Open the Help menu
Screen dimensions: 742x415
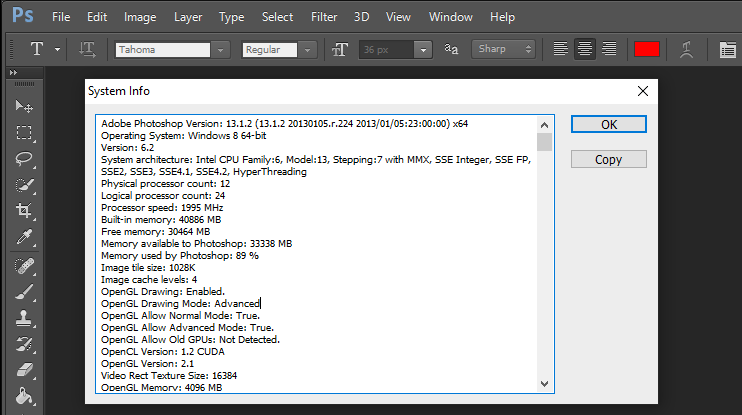[502, 17]
